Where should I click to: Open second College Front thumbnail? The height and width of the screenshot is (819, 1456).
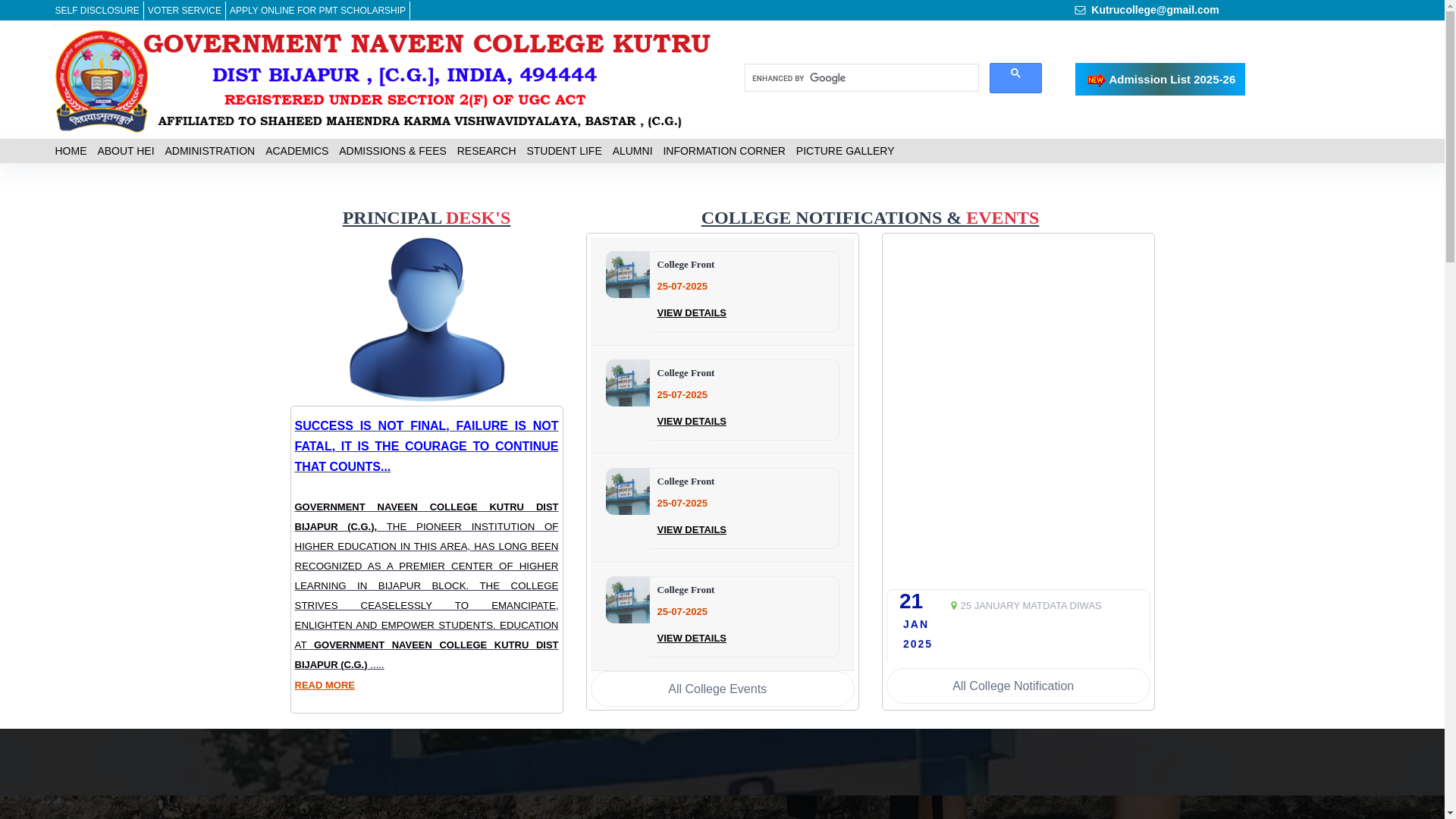pyautogui.click(x=627, y=383)
